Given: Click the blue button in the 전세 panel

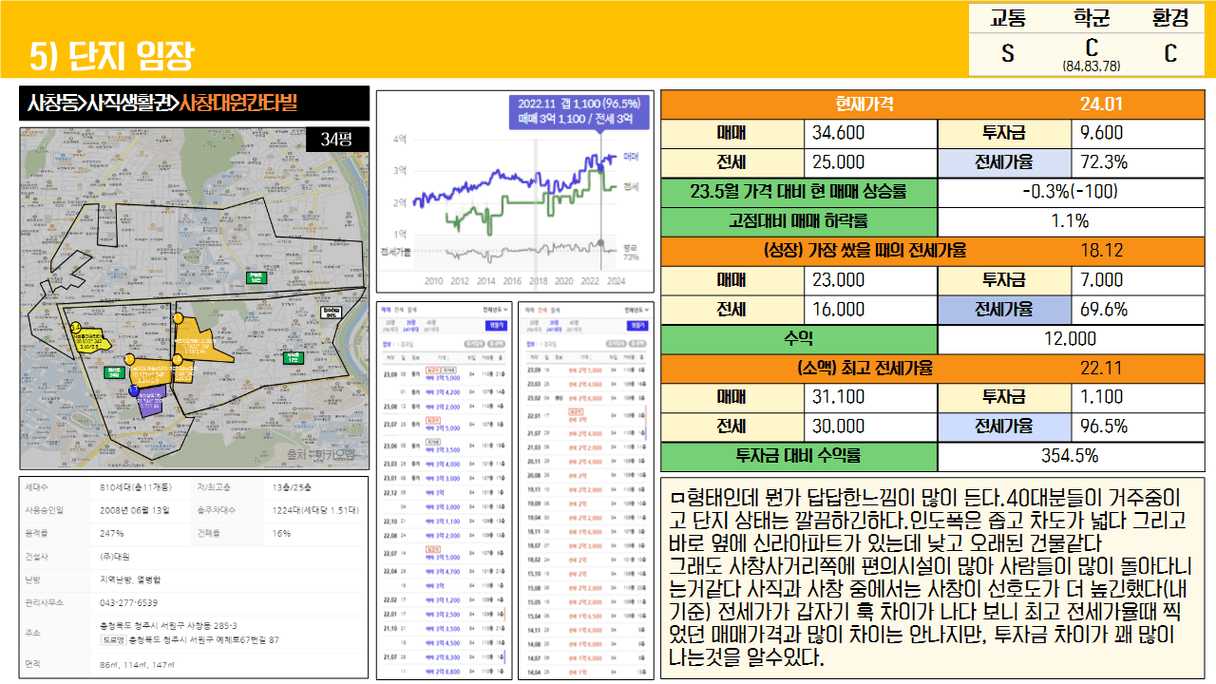Looking at the screenshot, I should (637, 326).
